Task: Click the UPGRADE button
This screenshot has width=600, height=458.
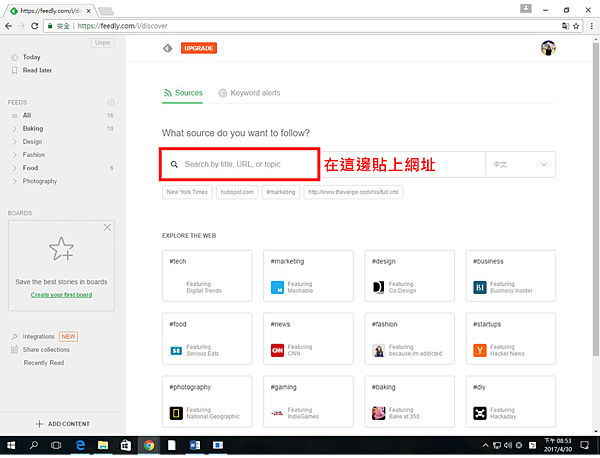Action: (x=199, y=48)
